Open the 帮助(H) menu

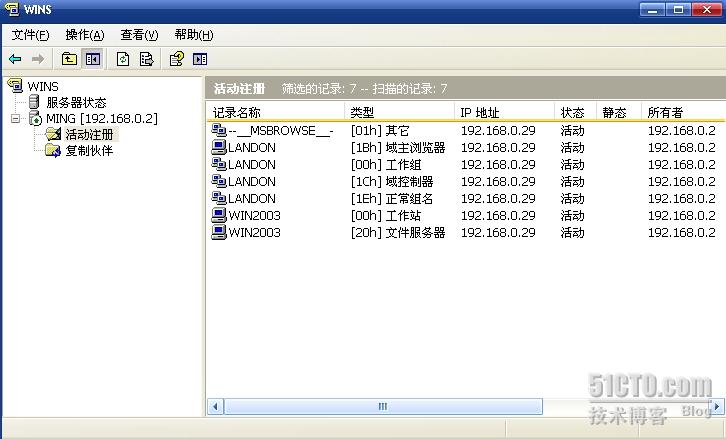(x=194, y=35)
